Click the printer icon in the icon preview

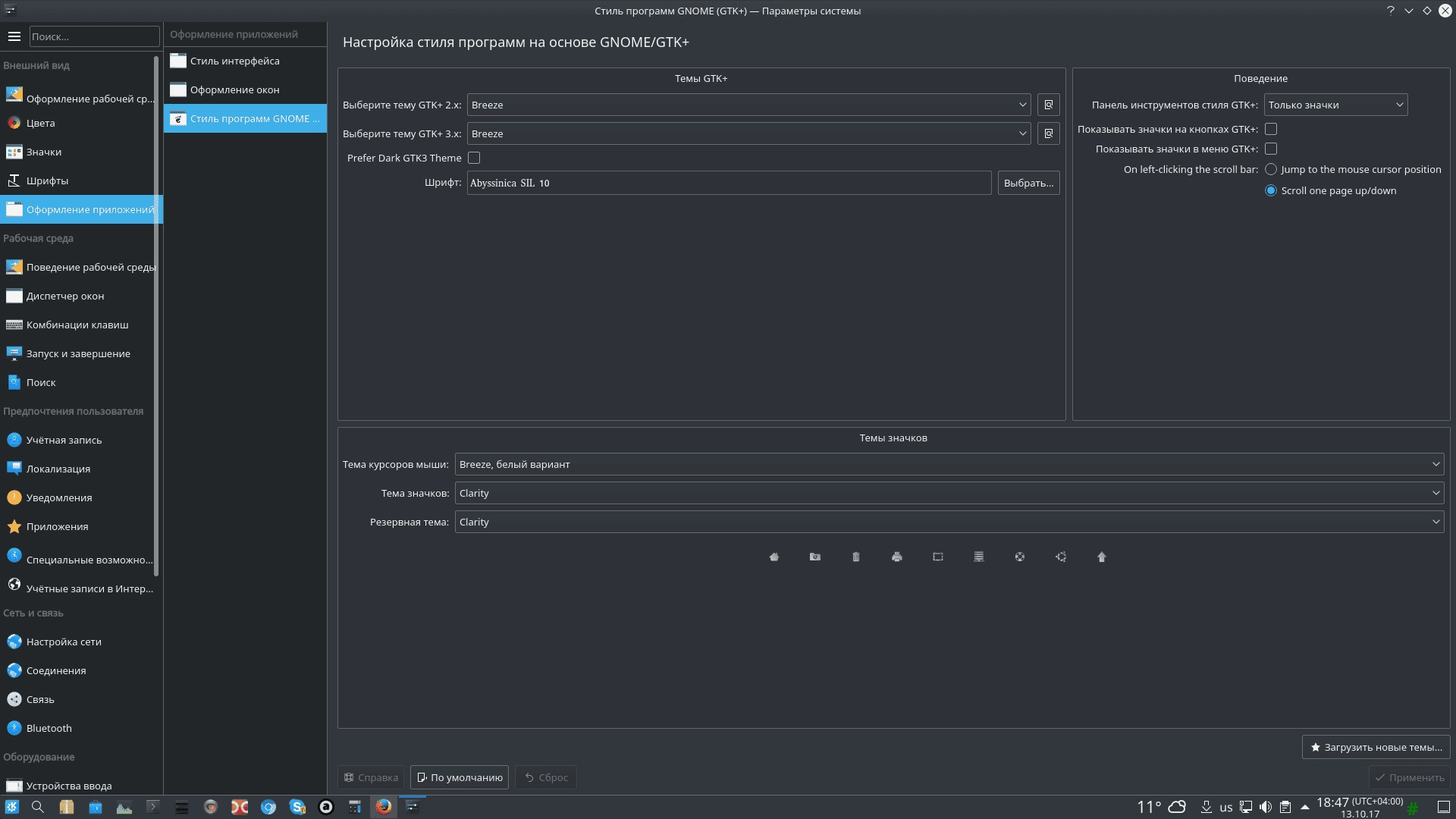tap(896, 557)
